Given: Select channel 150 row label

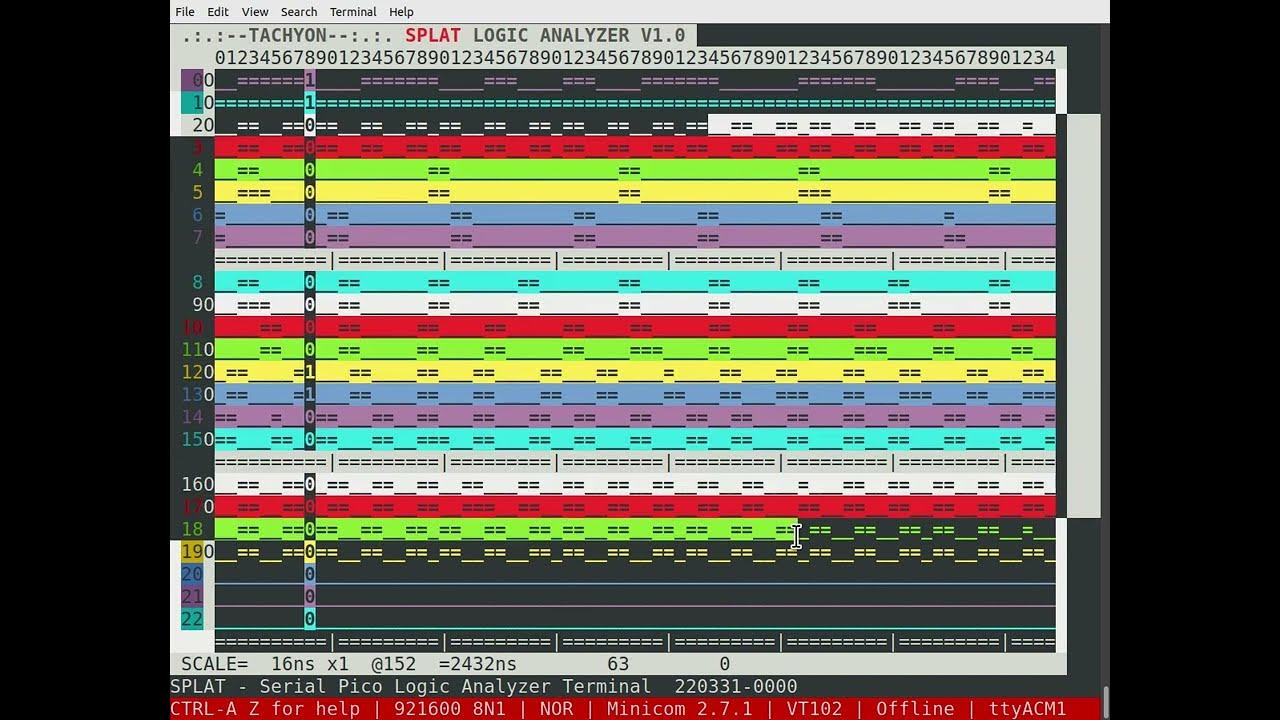Looking at the screenshot, I should point(198,439).
